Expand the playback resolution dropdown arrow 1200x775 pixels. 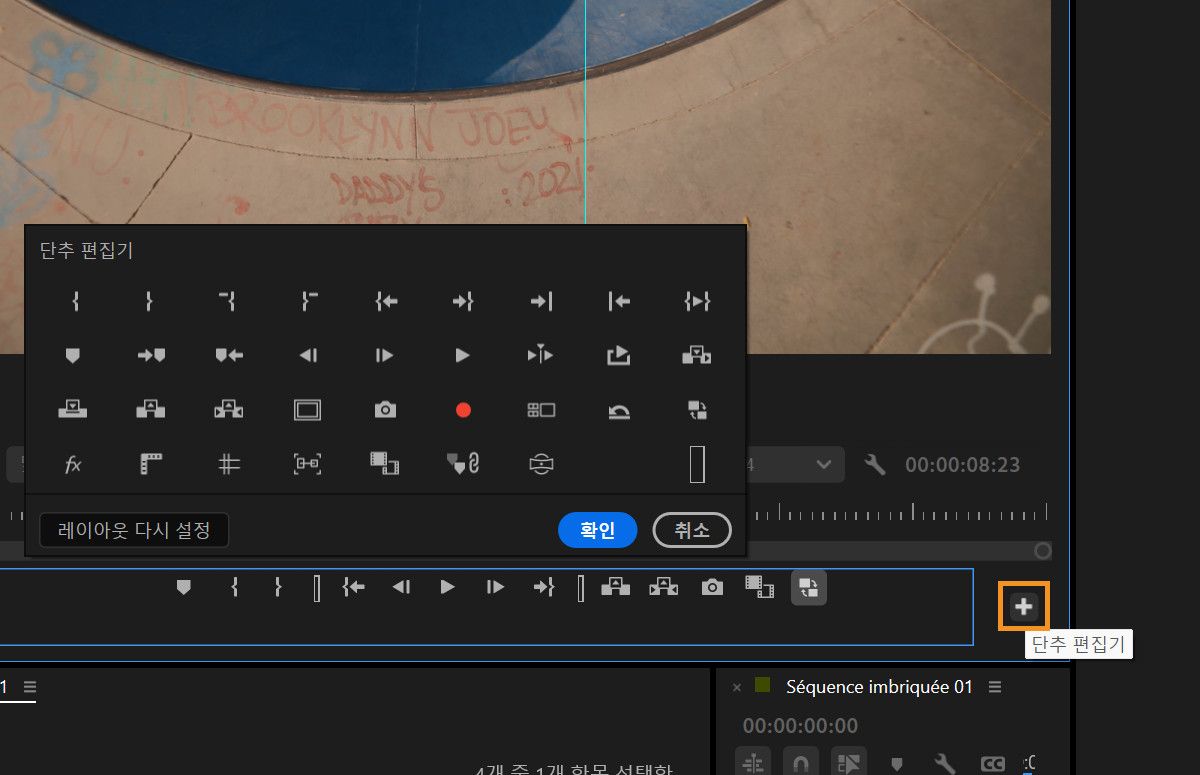(x=824, y=464)
